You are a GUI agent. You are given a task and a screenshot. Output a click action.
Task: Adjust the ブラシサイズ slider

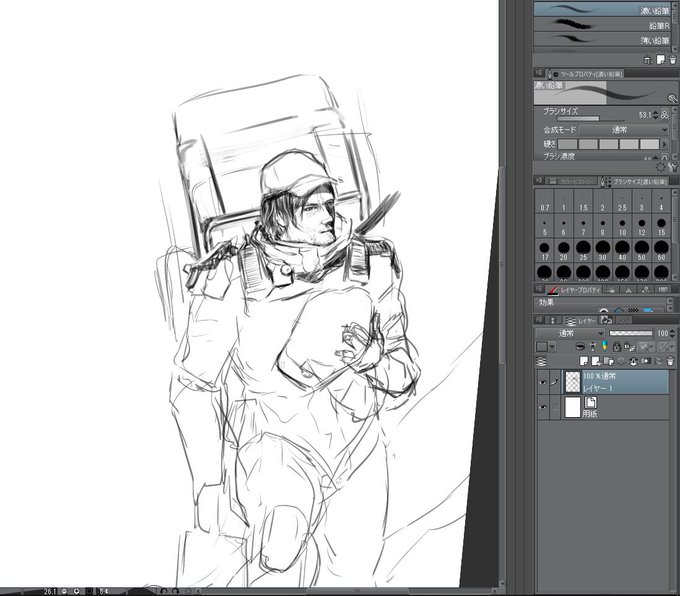coord(591,118)
